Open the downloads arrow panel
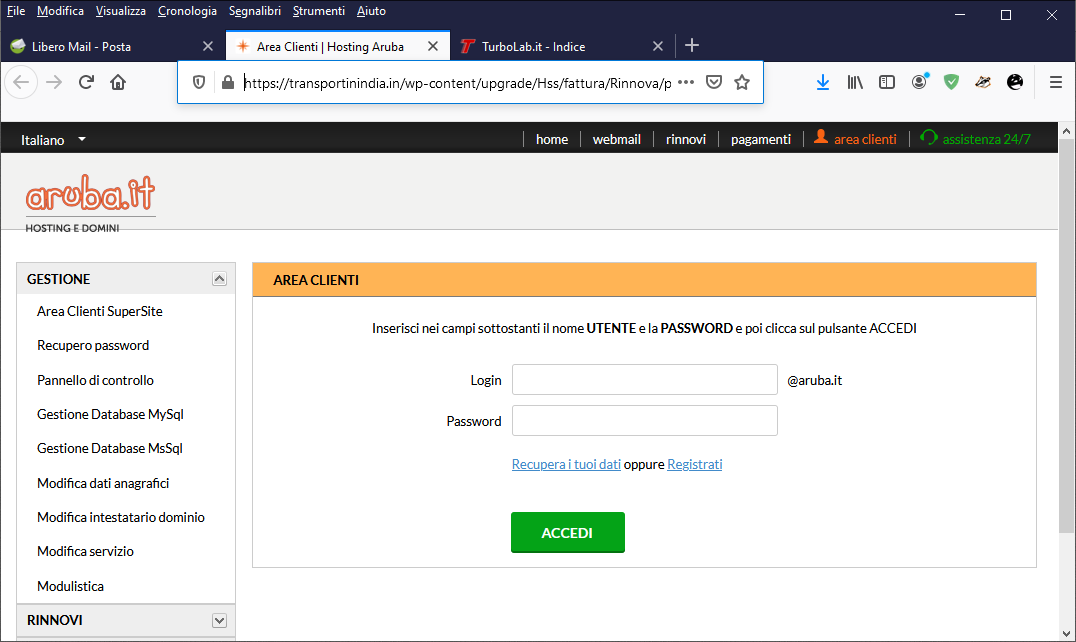The width and height of the screenshot is (1076, 642). [823, 82]
